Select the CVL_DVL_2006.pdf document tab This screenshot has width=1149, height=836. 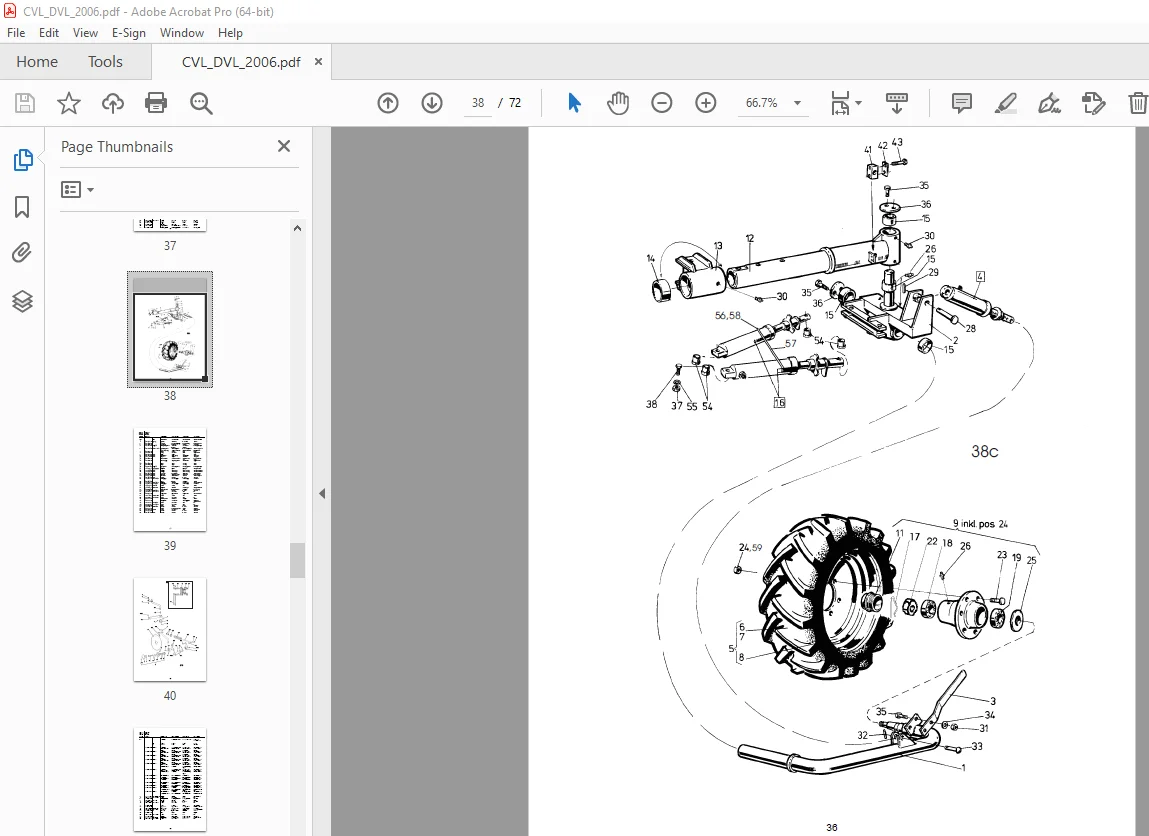[241, 62]
